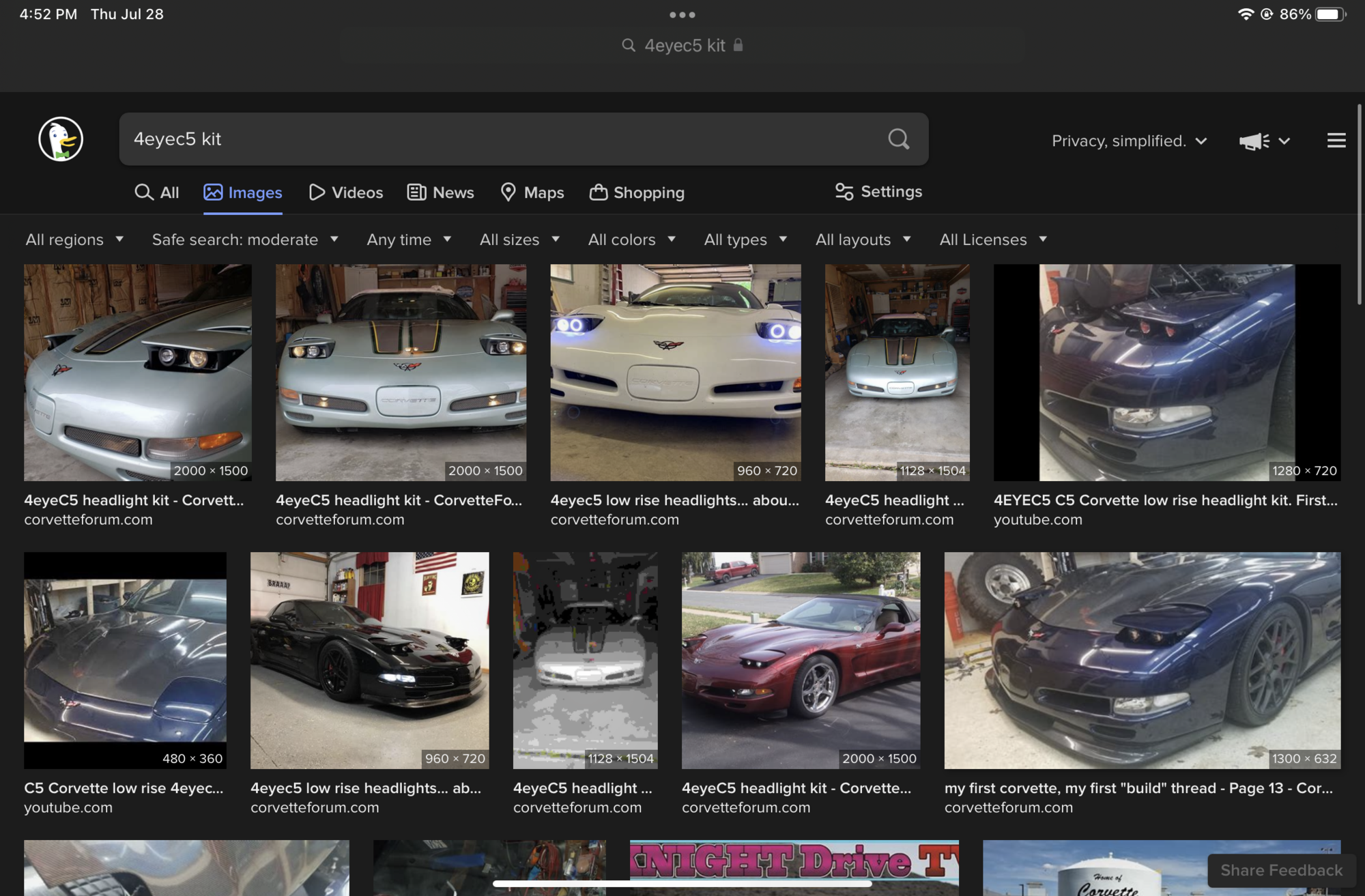The width and height of the screenshot is (1365, 896).
Task: Tap the lock icon in address bar
Action: point(738,45)
